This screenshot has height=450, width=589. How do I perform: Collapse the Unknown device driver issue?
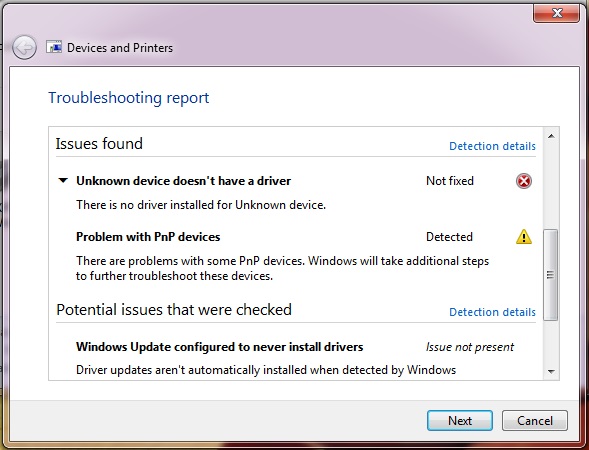(63, 181)
